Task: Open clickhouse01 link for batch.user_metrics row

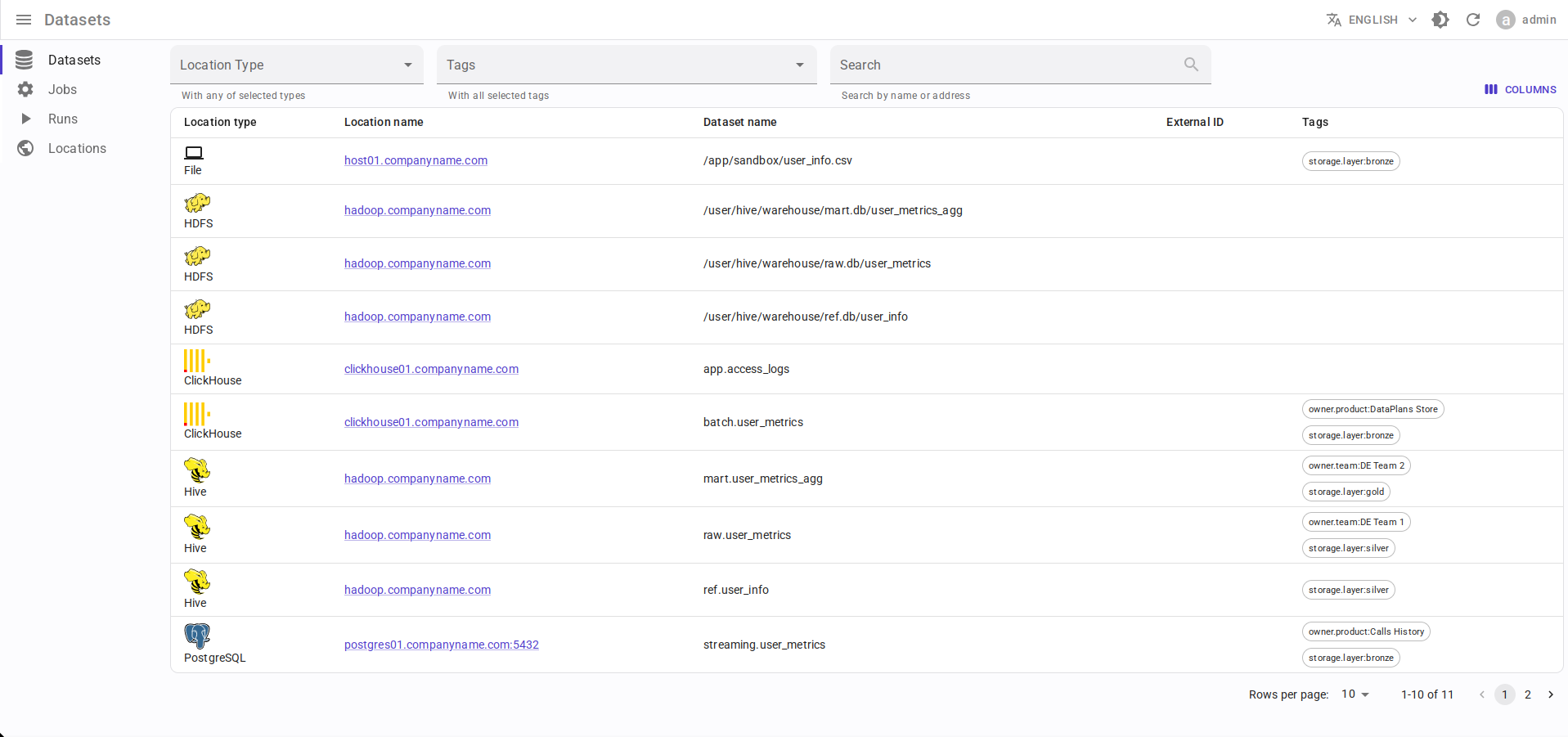Action: 431,422
